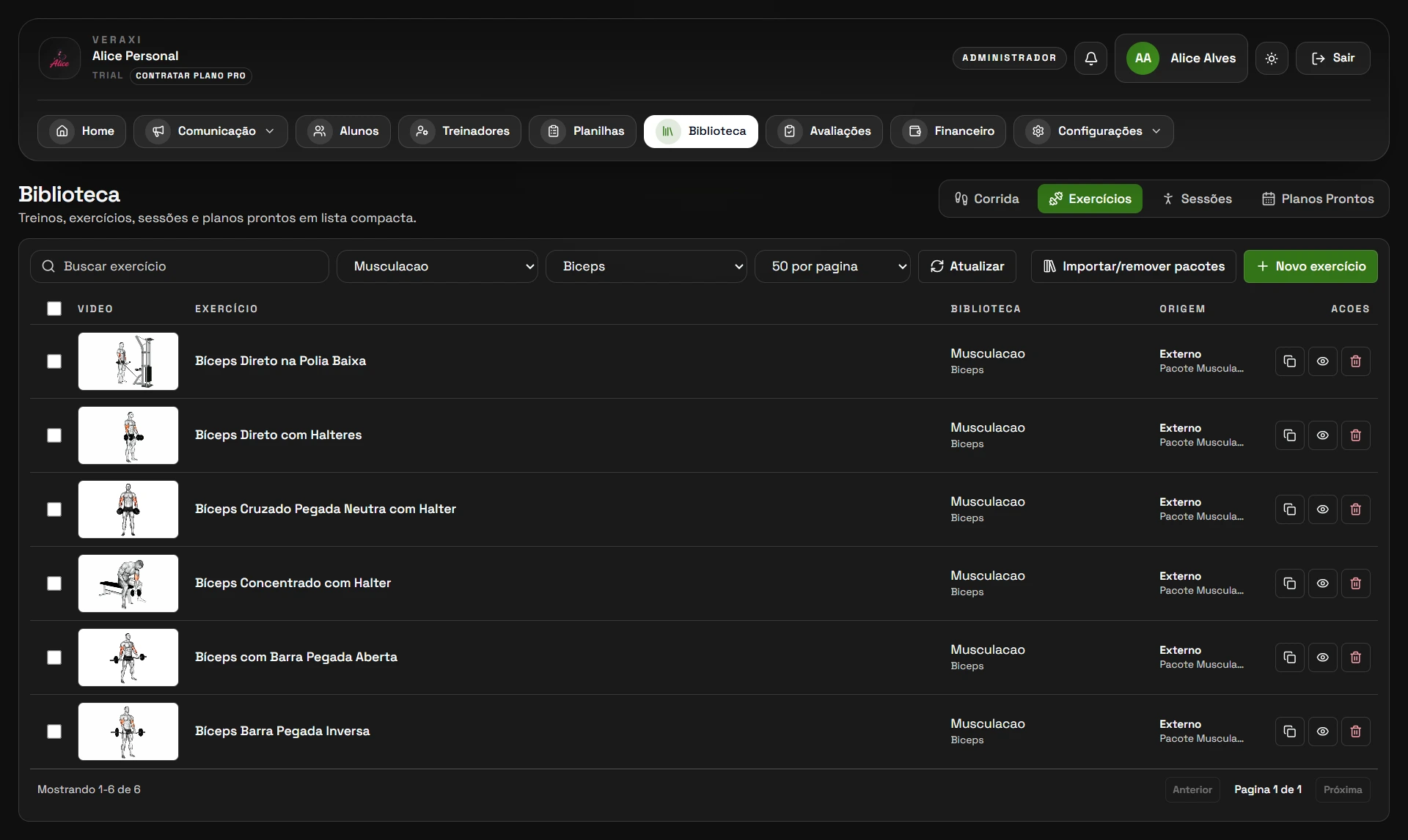Delete Bíceps com Barra Pegada Aberta
Image resolution: width=1408 pixels, height=840 pixels.
coord(1355,657)
